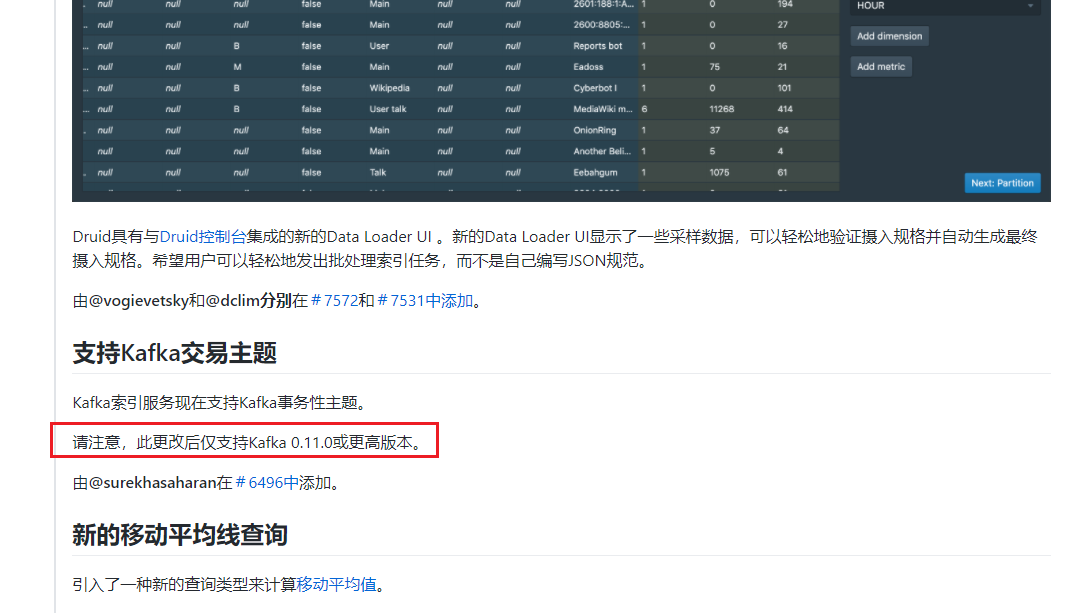Click the Add dimension button
1079x613 pixels.
889,36
